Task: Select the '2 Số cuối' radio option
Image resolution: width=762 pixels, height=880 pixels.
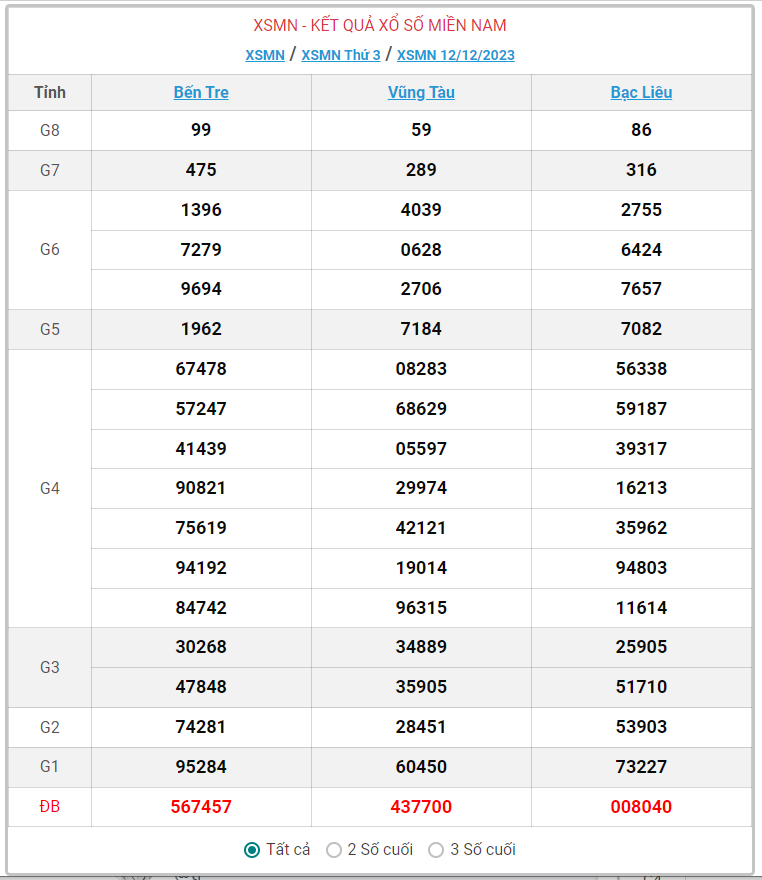Action: [334, 850]
